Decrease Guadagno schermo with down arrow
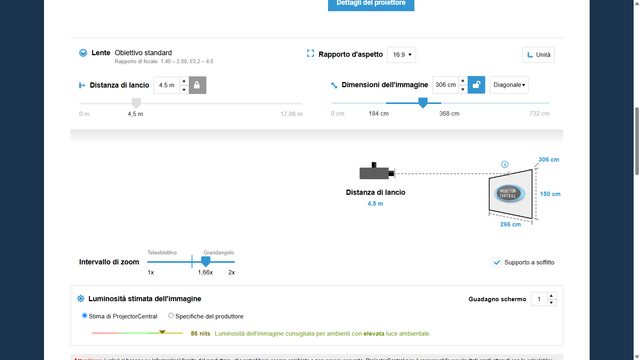This screenshot has height=360, width=640. (x=551, y=302)
